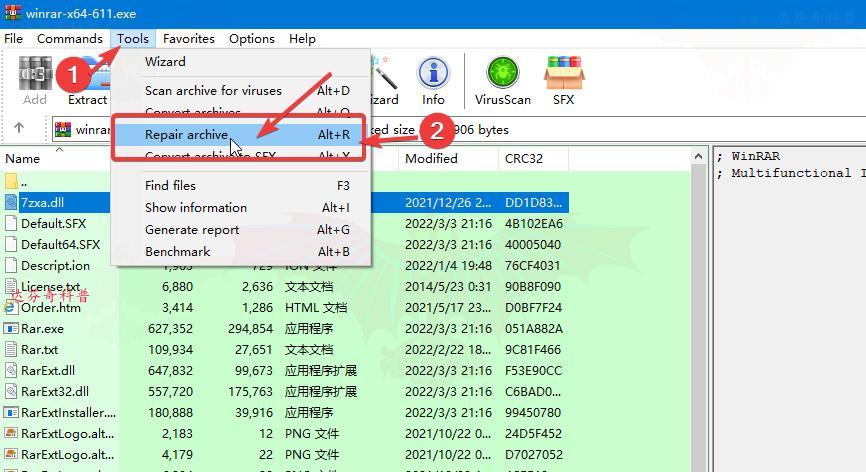Click the RarExt.dll file icon
Screen dimensions: 866x472
point(11,370)
